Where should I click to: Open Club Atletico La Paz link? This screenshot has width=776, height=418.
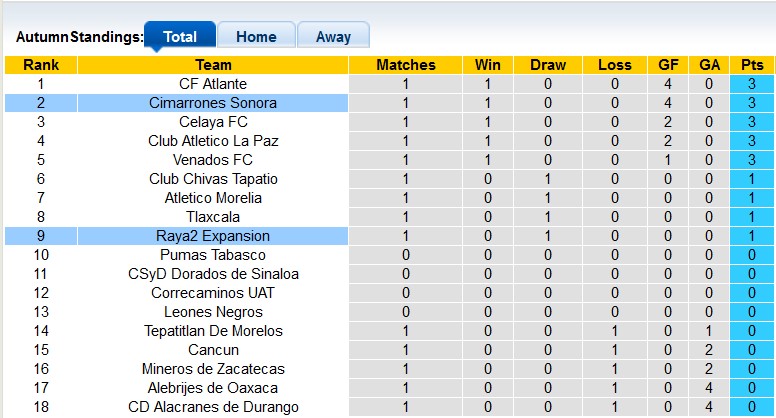[213, 141]
